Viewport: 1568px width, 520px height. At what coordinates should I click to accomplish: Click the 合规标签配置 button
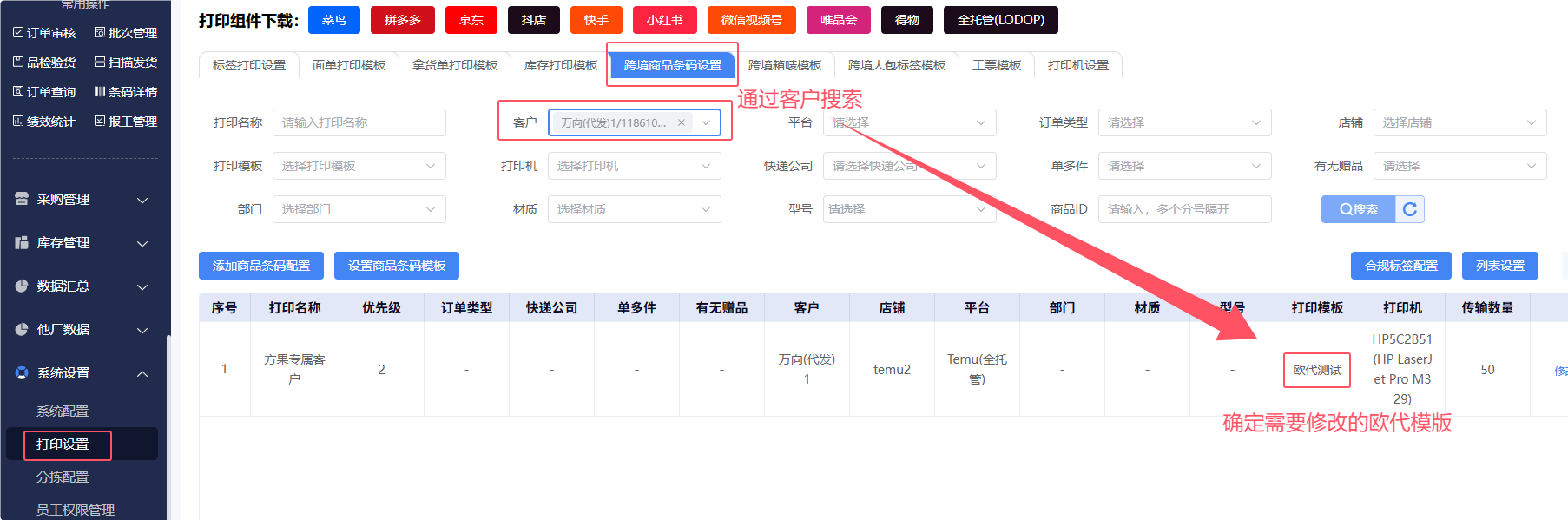[x=1400, y=266]
